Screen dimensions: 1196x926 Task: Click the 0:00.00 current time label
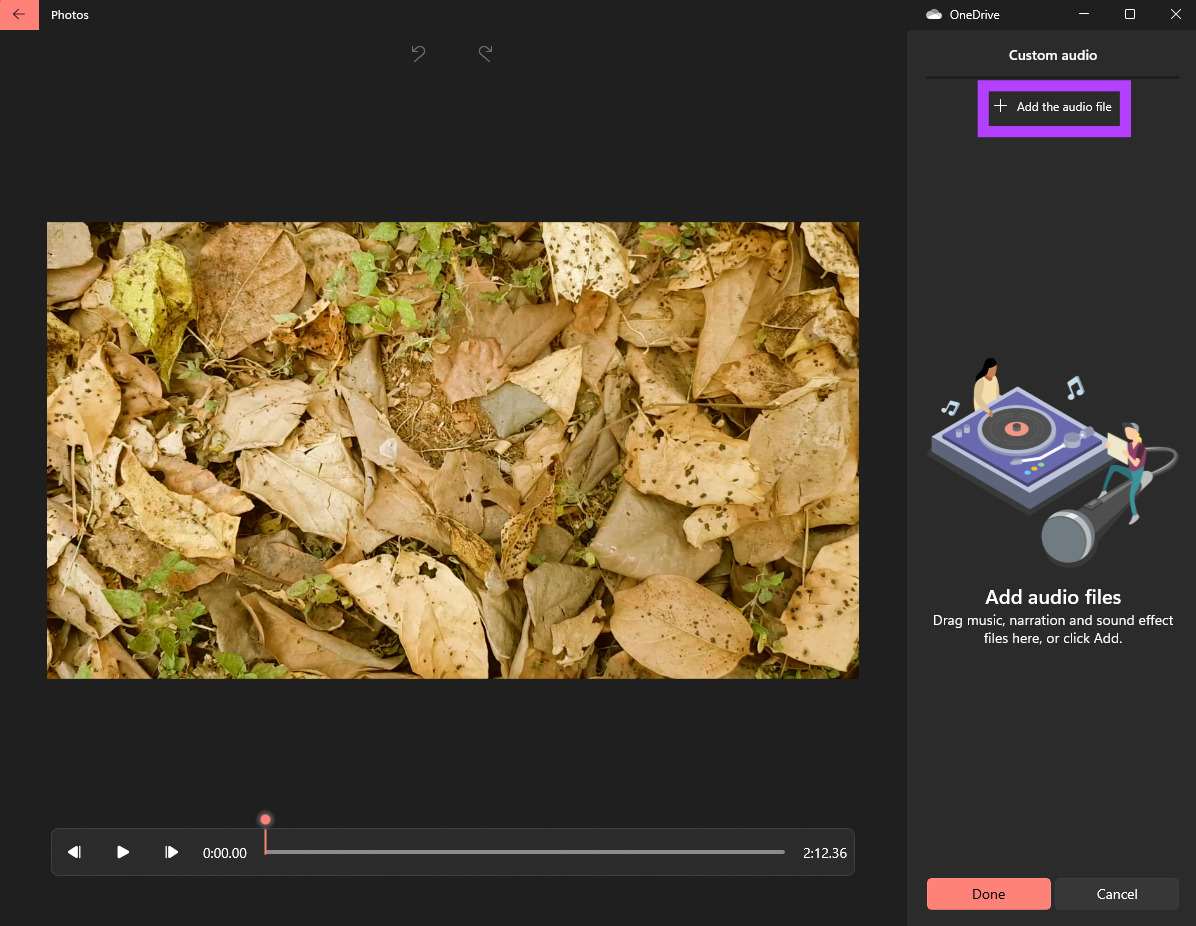(x=225, y=853)
